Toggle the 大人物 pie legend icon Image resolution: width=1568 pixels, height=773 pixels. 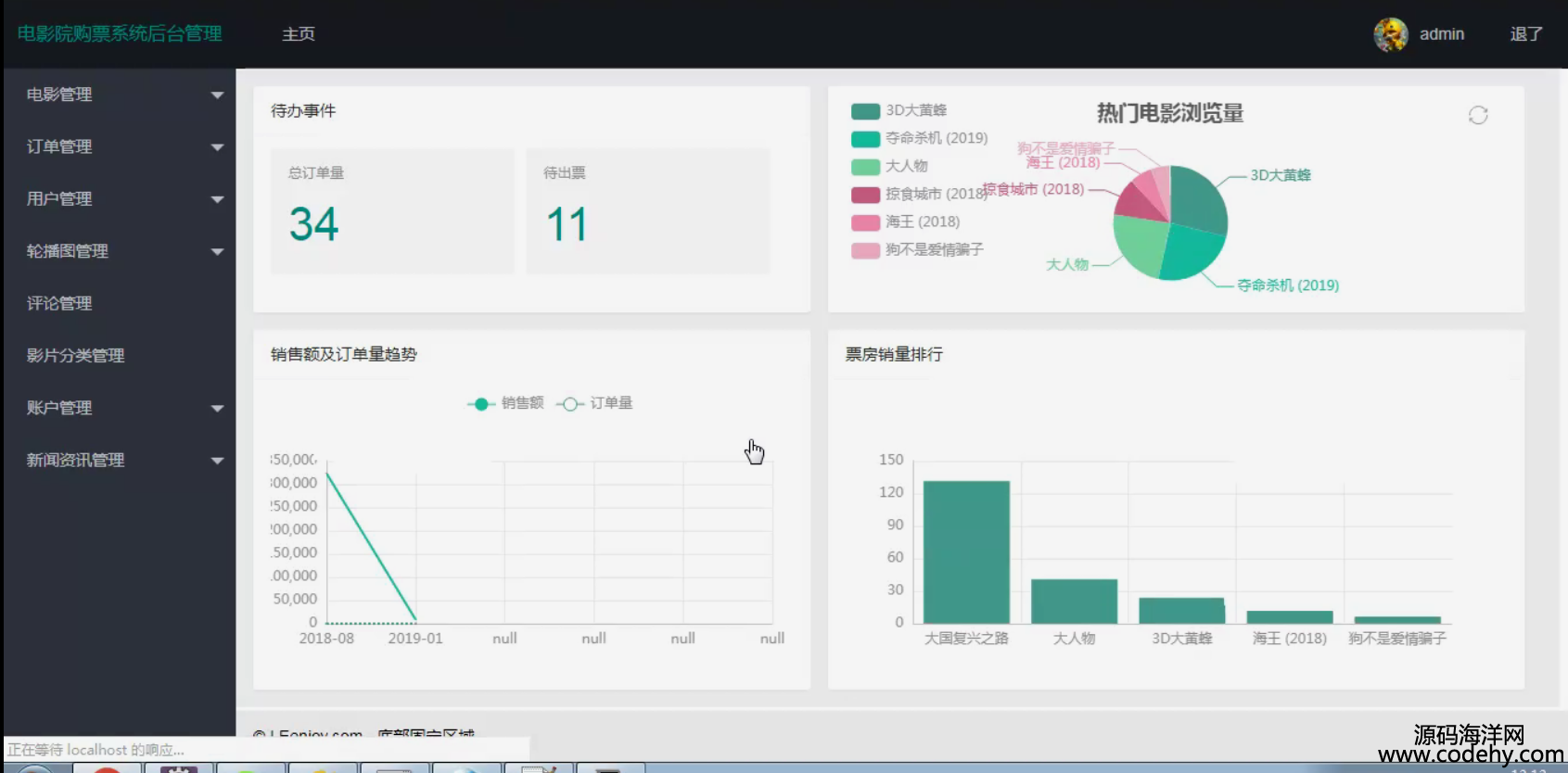pos(865,167)
